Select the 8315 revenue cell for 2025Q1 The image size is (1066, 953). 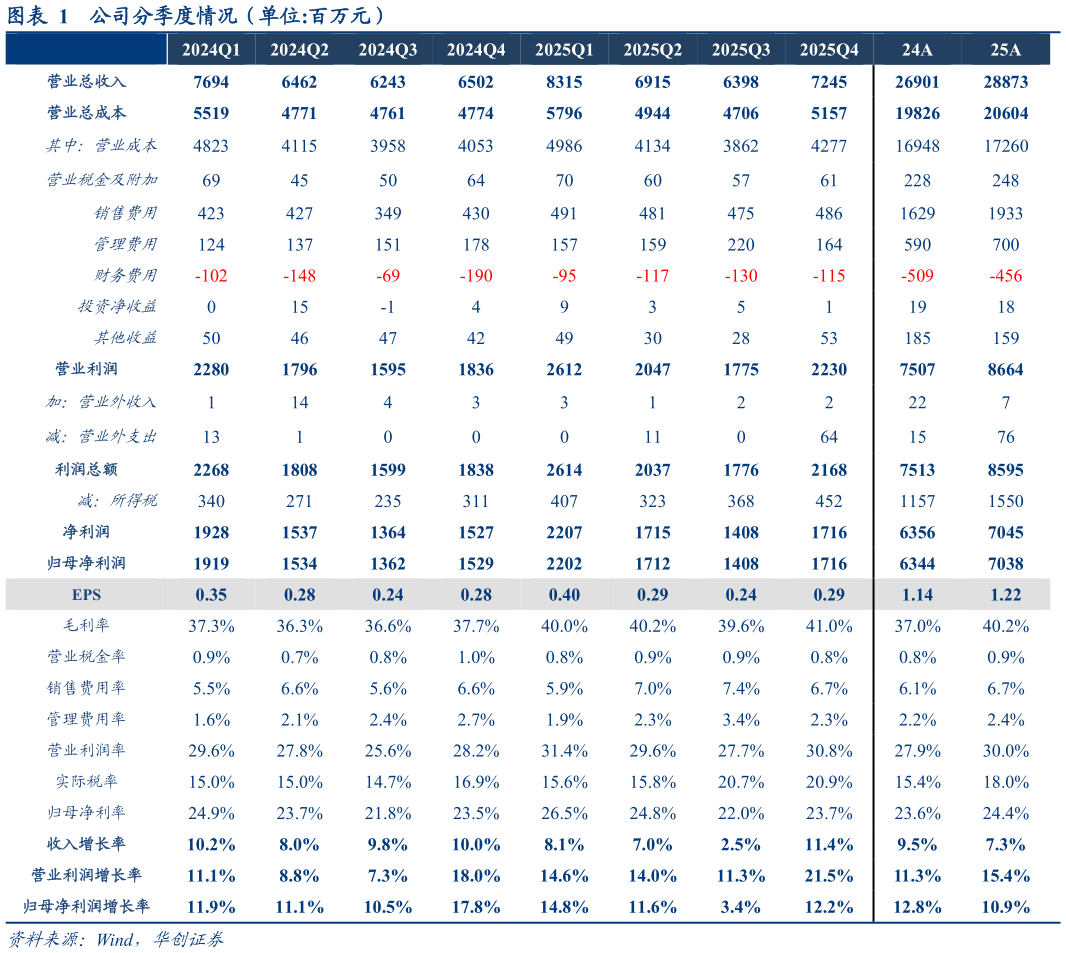click(564, 82)
